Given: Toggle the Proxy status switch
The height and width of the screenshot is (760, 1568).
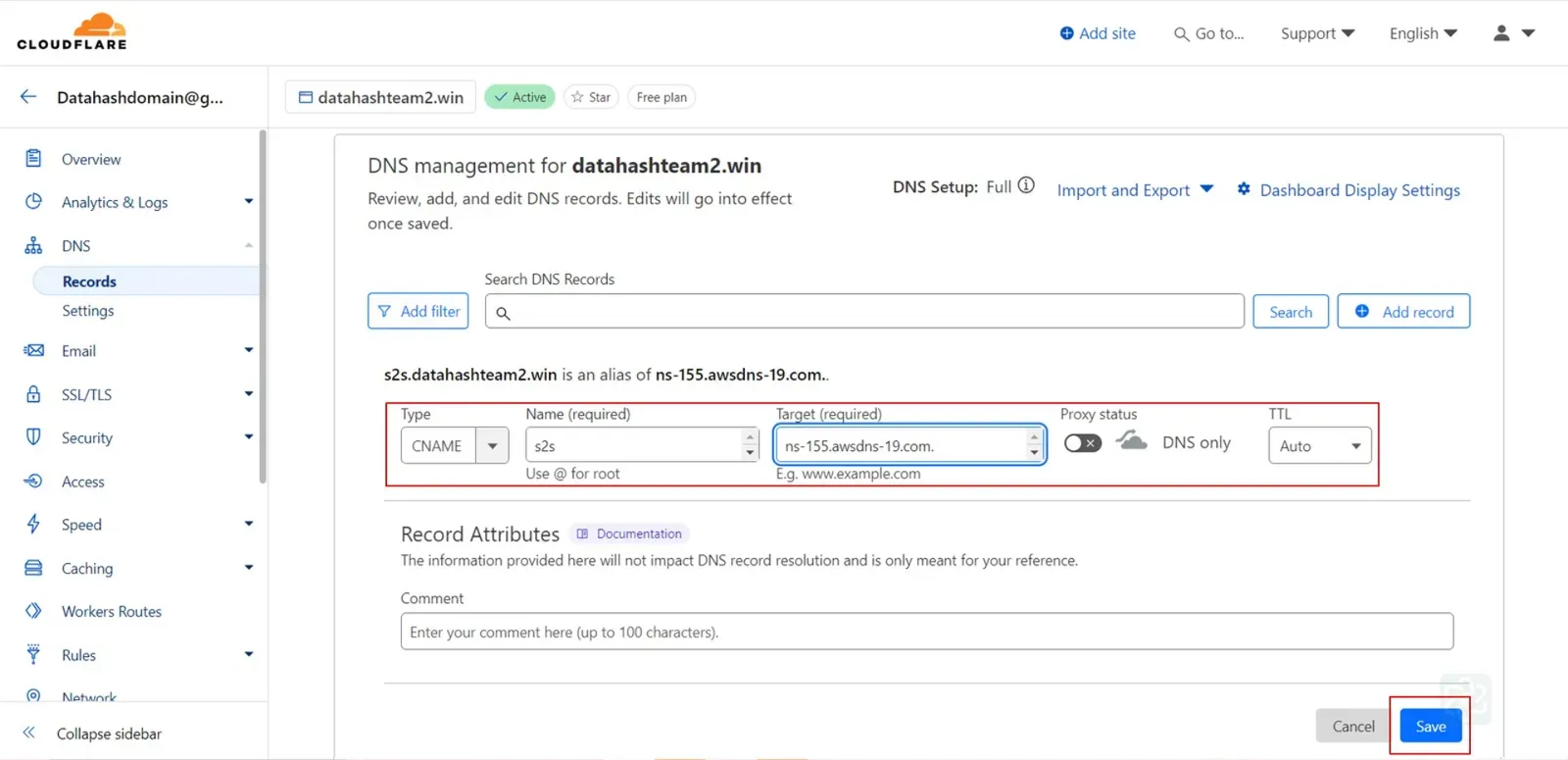Looking at the screenshot, I should point(1083,443).
